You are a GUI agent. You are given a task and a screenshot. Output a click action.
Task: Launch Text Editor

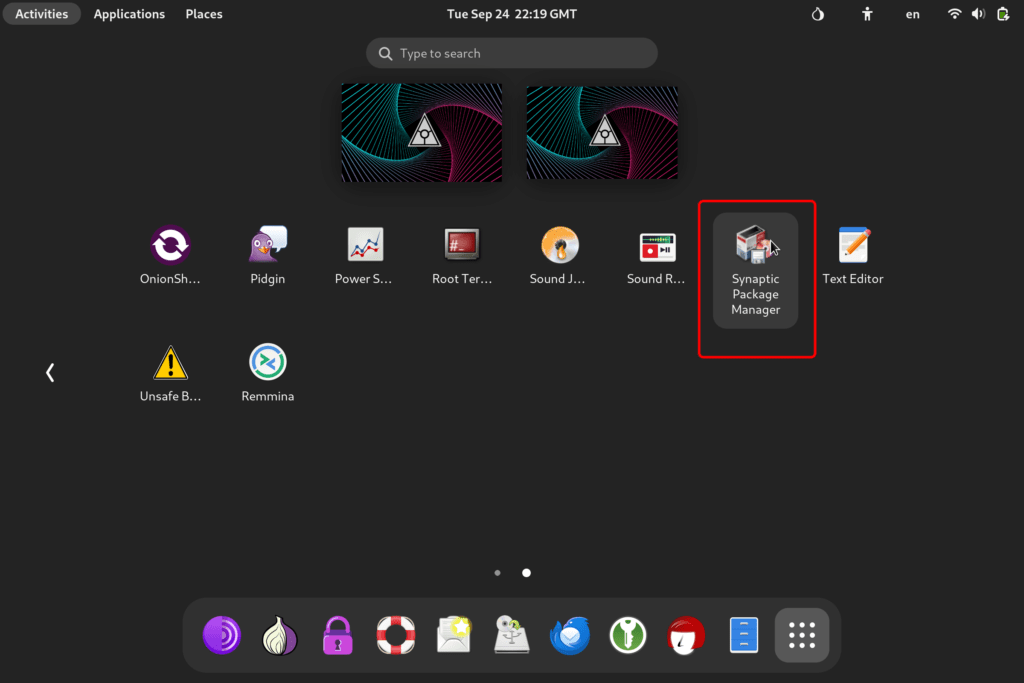point(853,255)
